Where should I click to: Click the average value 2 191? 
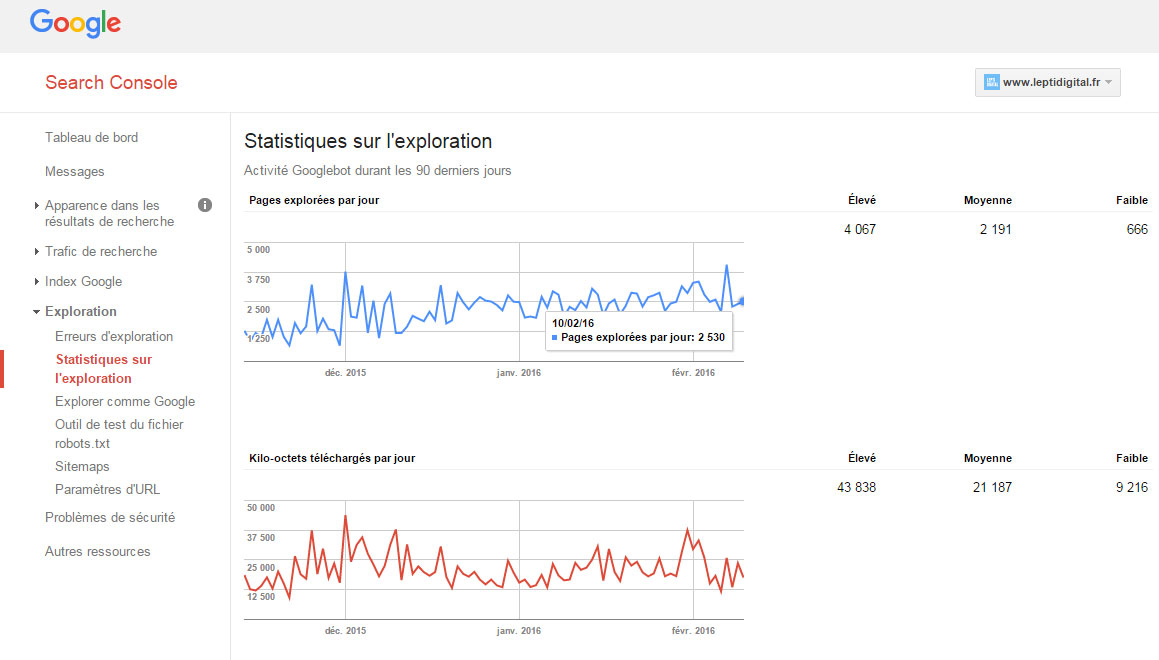996,230
